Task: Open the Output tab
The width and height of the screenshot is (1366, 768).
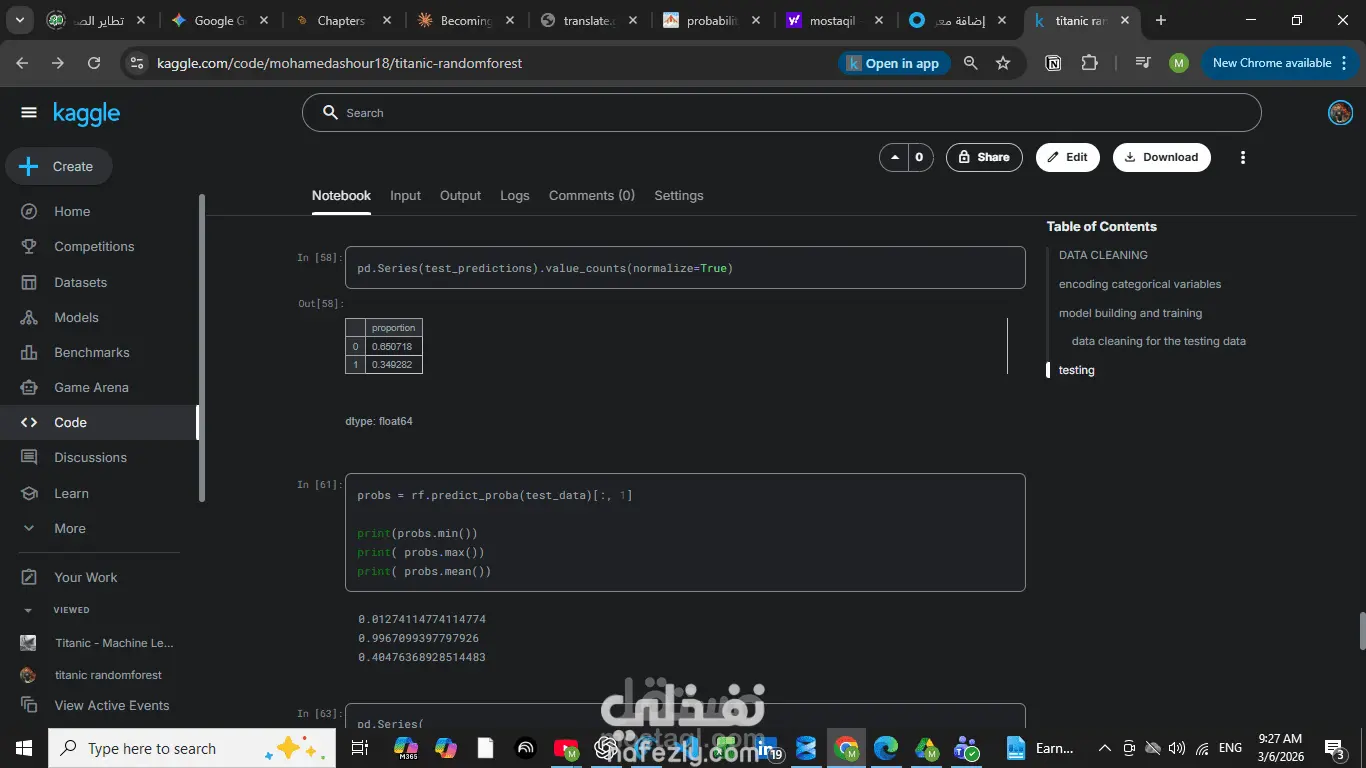Action: [460, 196]
